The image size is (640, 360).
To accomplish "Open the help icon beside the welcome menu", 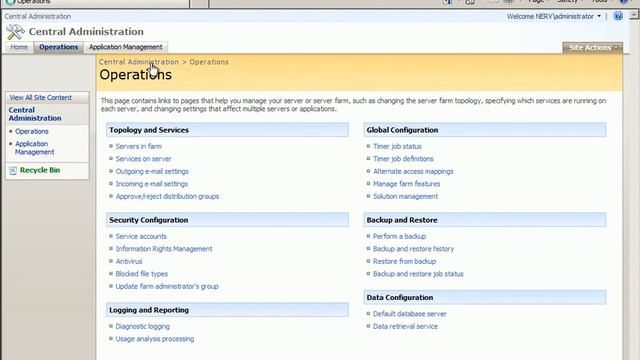I will coord(618,16).
